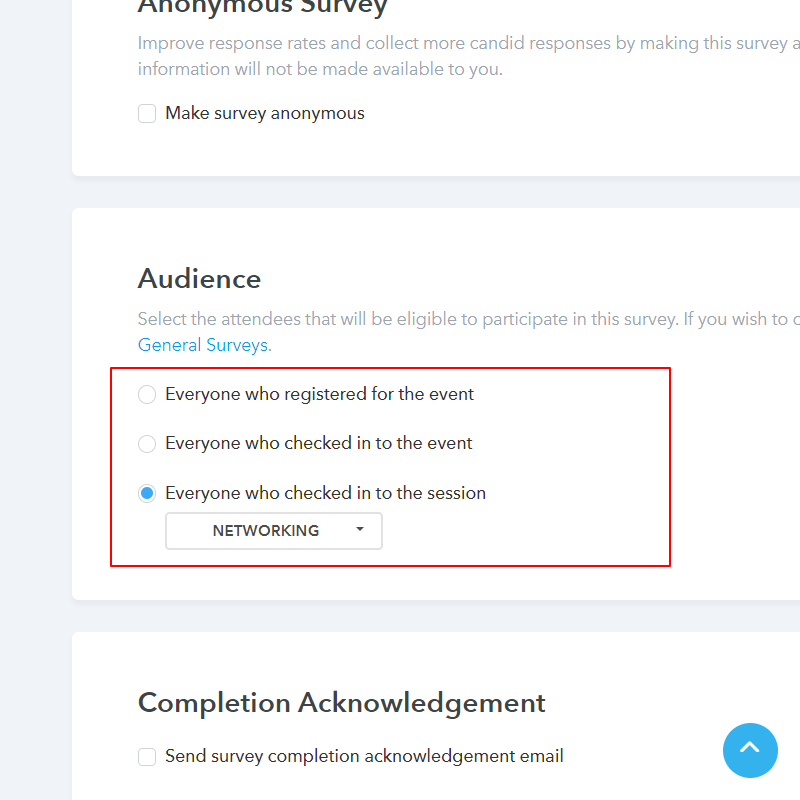Click the caret arrow in the session dropdown
The image size is (800, 800).
pos(360,530)
